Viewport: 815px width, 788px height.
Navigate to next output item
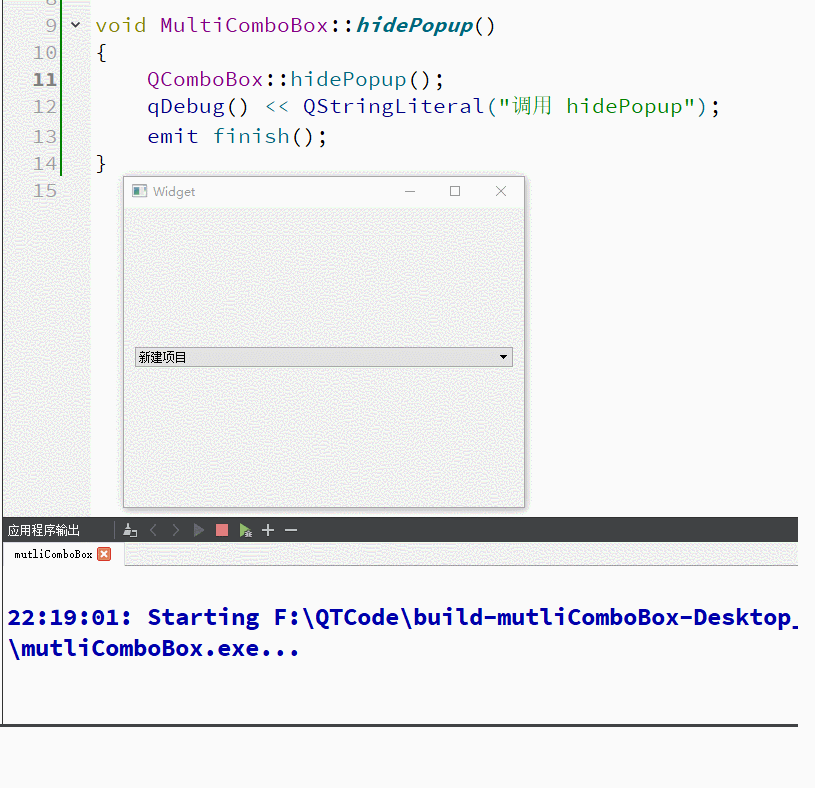(x=175, y=530)
